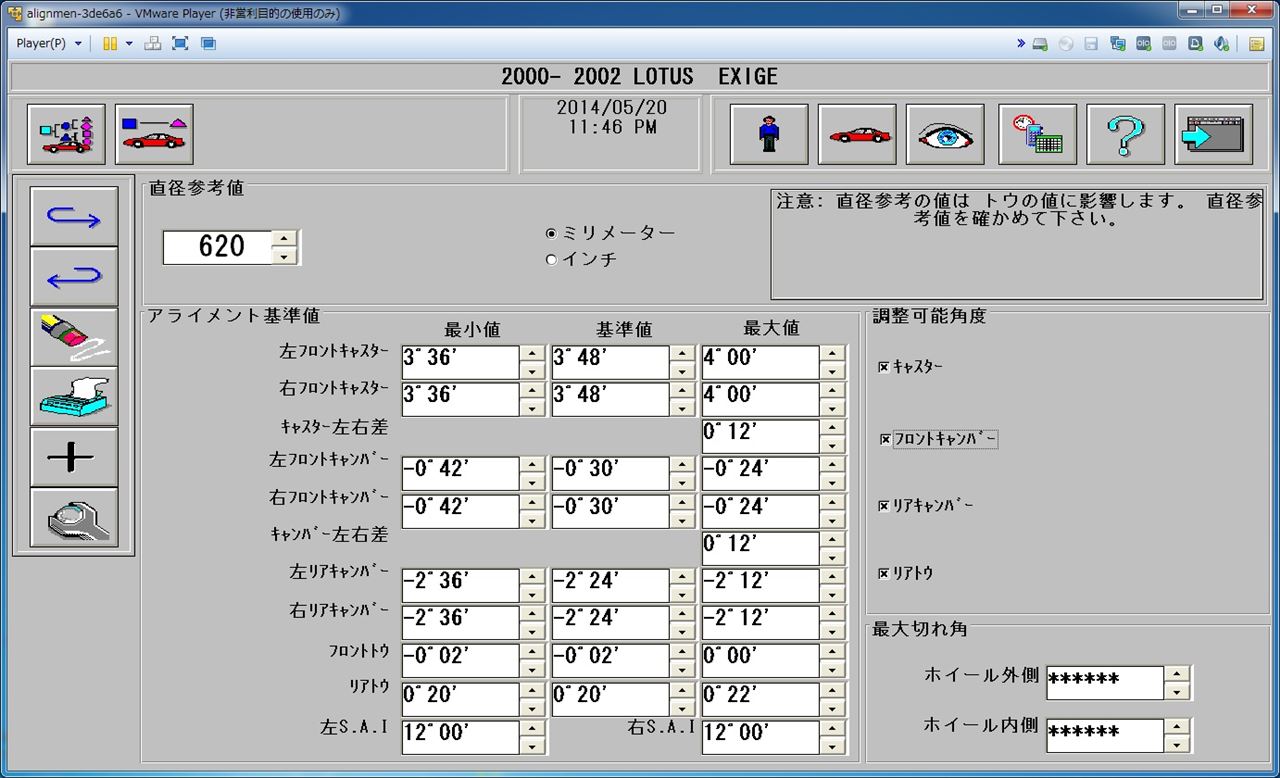Go forward with the right-turning arrow button
Screen dimensions: 1280x778
(74, 216)
